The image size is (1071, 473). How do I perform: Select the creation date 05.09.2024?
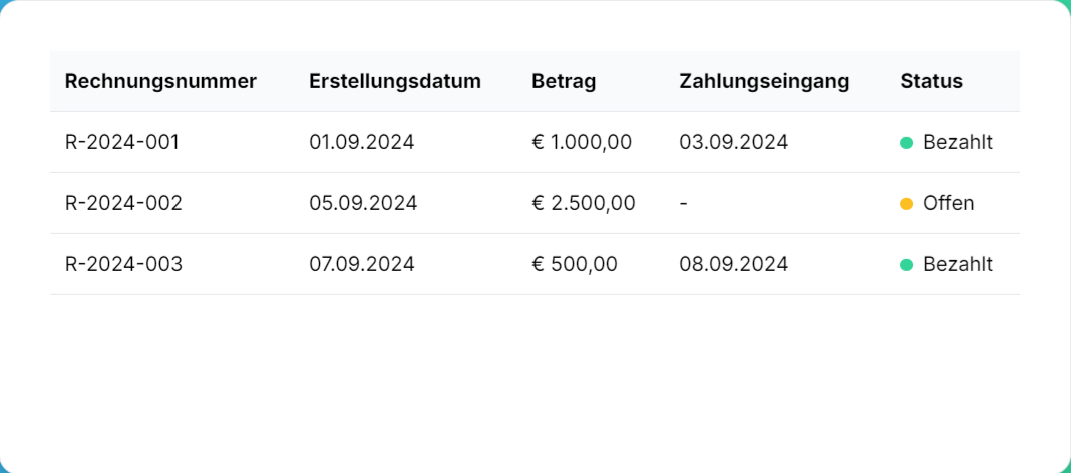tap(363, 204)
